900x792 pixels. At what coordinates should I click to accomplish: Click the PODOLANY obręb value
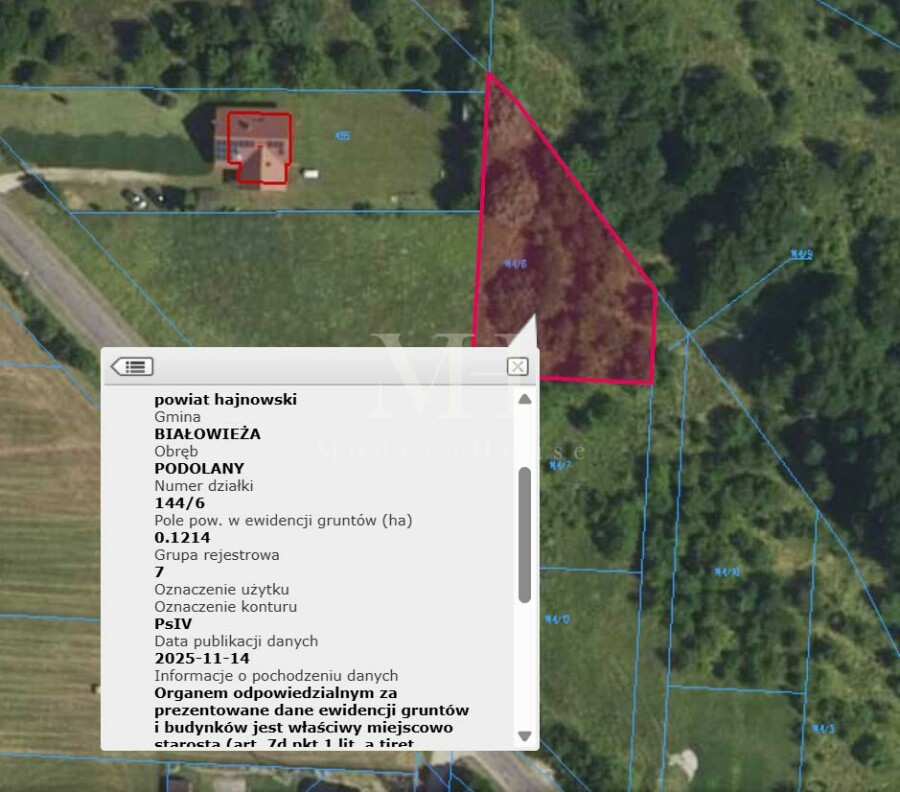pos(199,468)
